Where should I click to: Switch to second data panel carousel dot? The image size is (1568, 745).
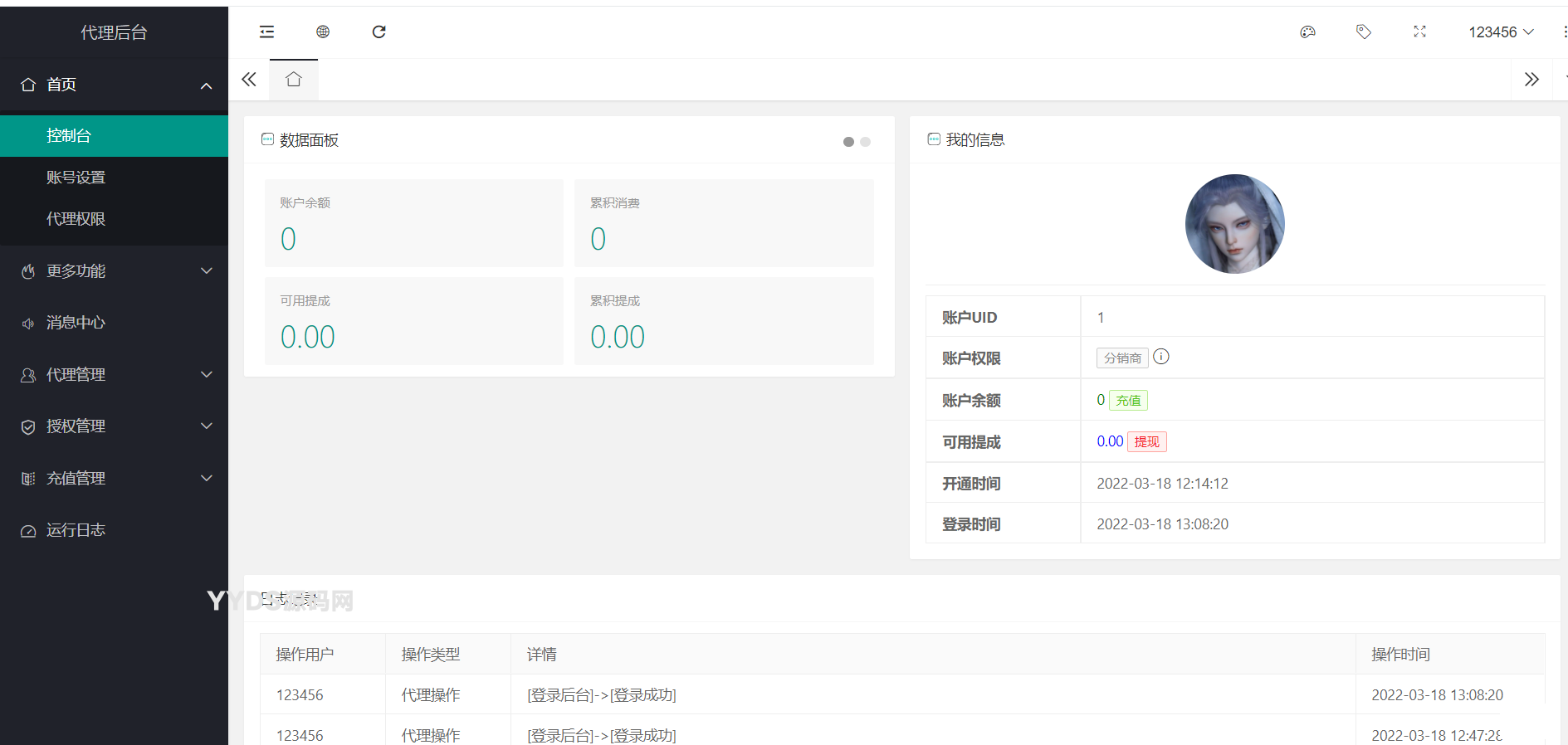[865, 142]
